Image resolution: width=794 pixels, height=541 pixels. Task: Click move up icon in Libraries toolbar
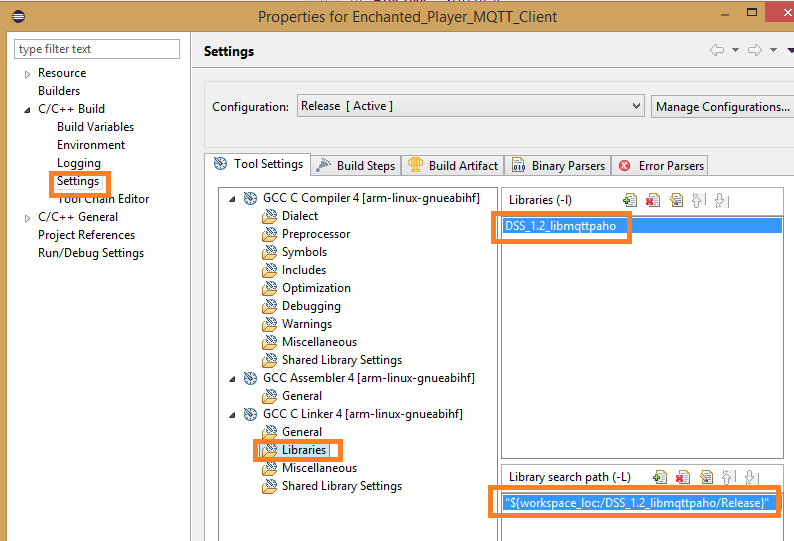(699, 200)
